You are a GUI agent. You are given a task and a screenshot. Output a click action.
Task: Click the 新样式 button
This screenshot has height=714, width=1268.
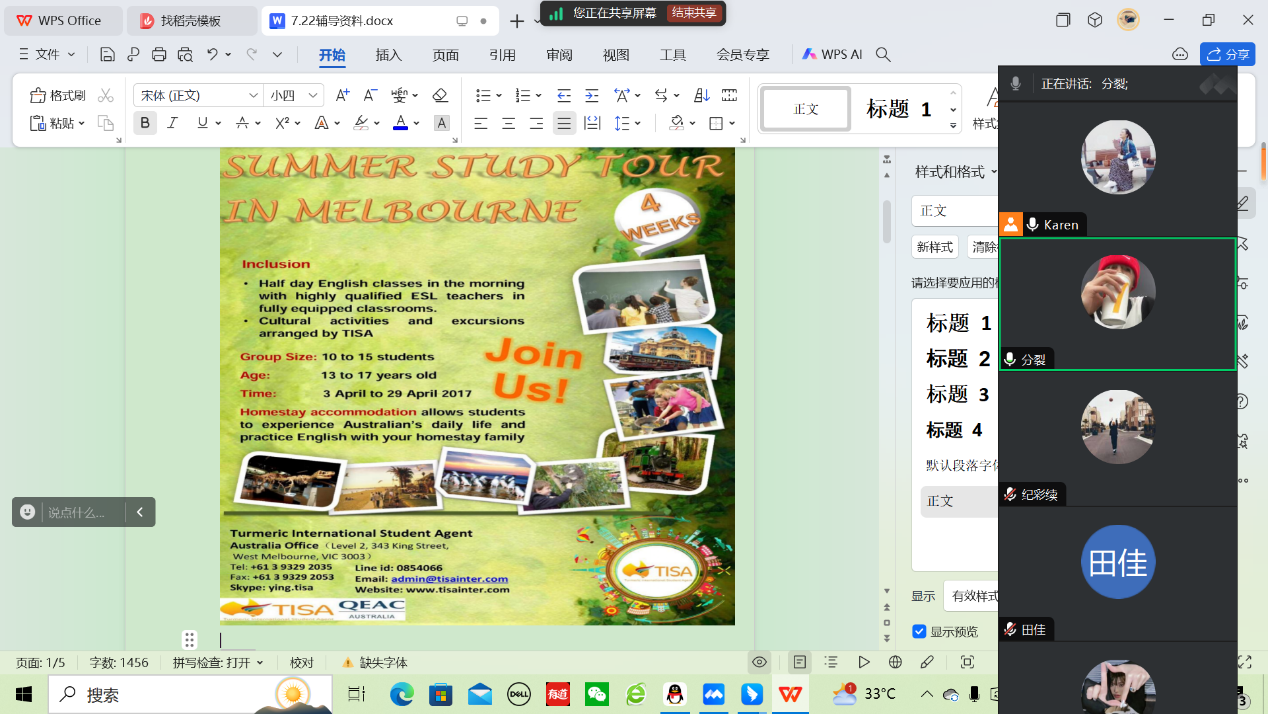pyautogui.click(x=935, y=247)
